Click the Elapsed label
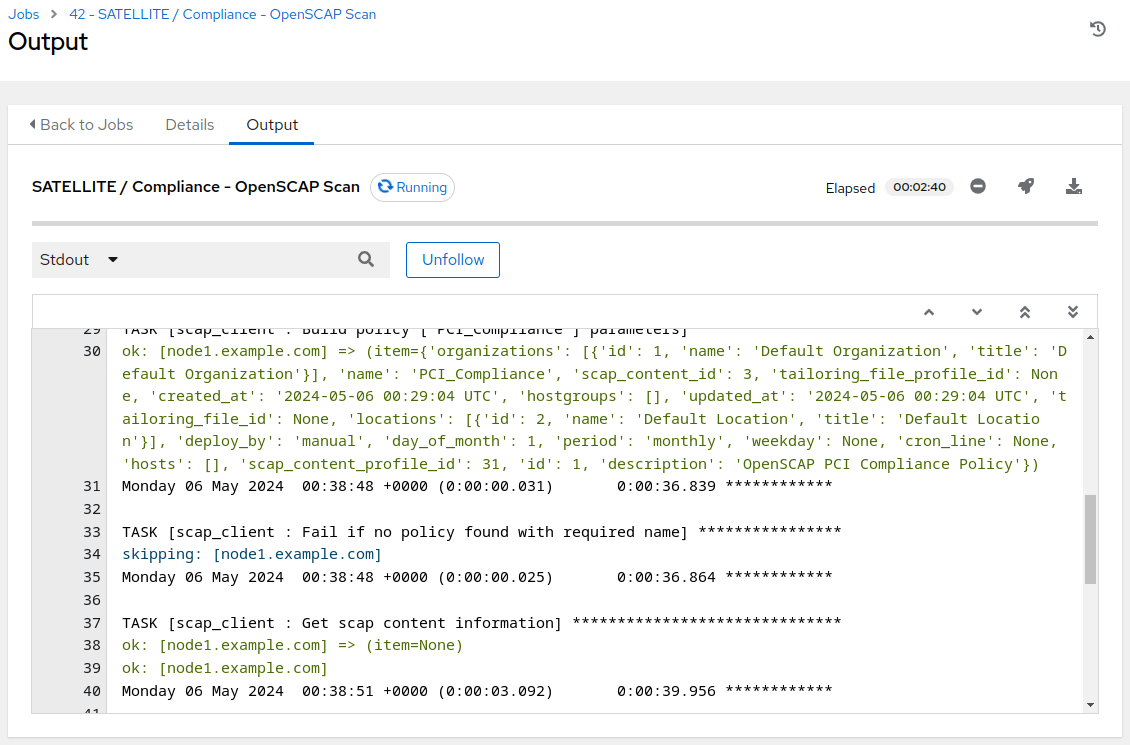This screenshot has height=745, width=1130. [850, 188]
